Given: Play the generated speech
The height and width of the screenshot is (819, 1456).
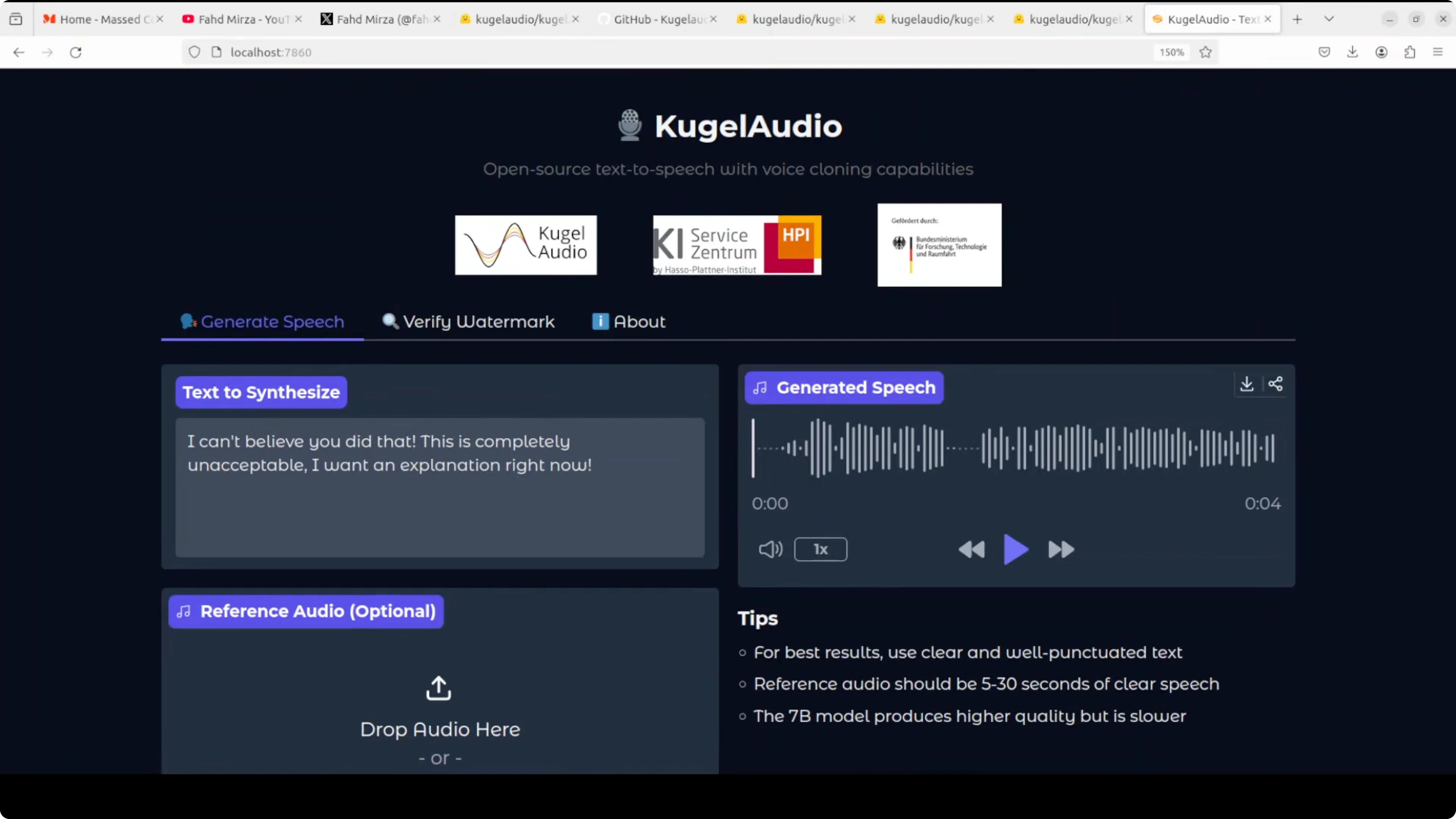Looking at the screenshot, I should point(1016,549).
